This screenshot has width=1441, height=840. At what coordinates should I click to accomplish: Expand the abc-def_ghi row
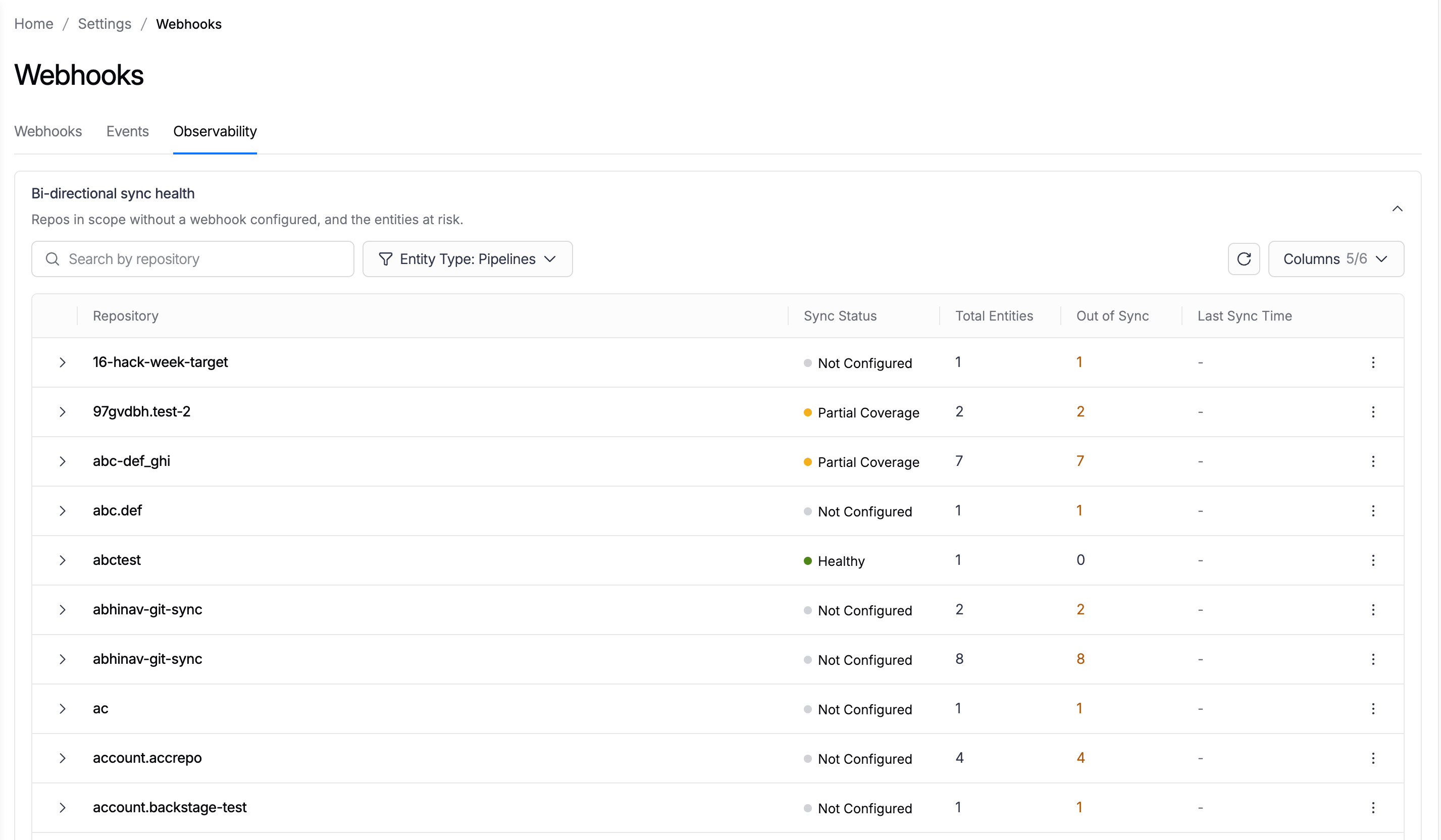[62, 461]
